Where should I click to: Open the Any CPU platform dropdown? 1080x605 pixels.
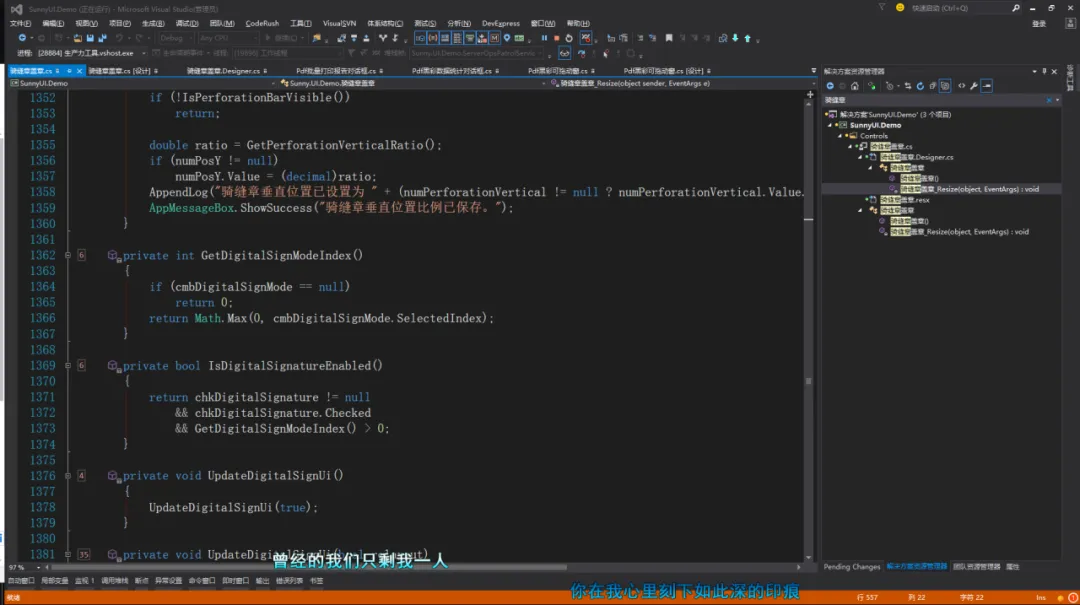[227, 38]
